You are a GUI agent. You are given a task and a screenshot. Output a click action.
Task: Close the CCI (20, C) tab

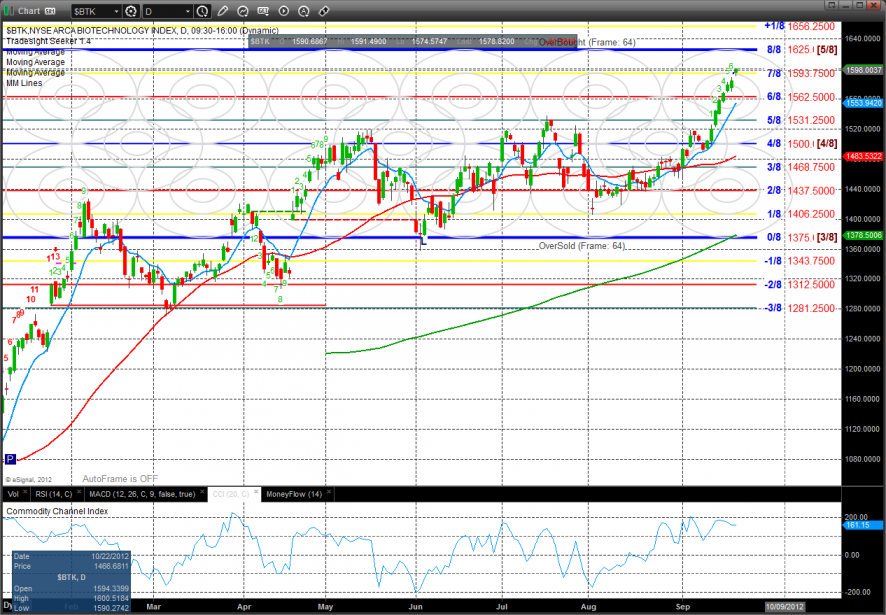(x=257, y=493)
